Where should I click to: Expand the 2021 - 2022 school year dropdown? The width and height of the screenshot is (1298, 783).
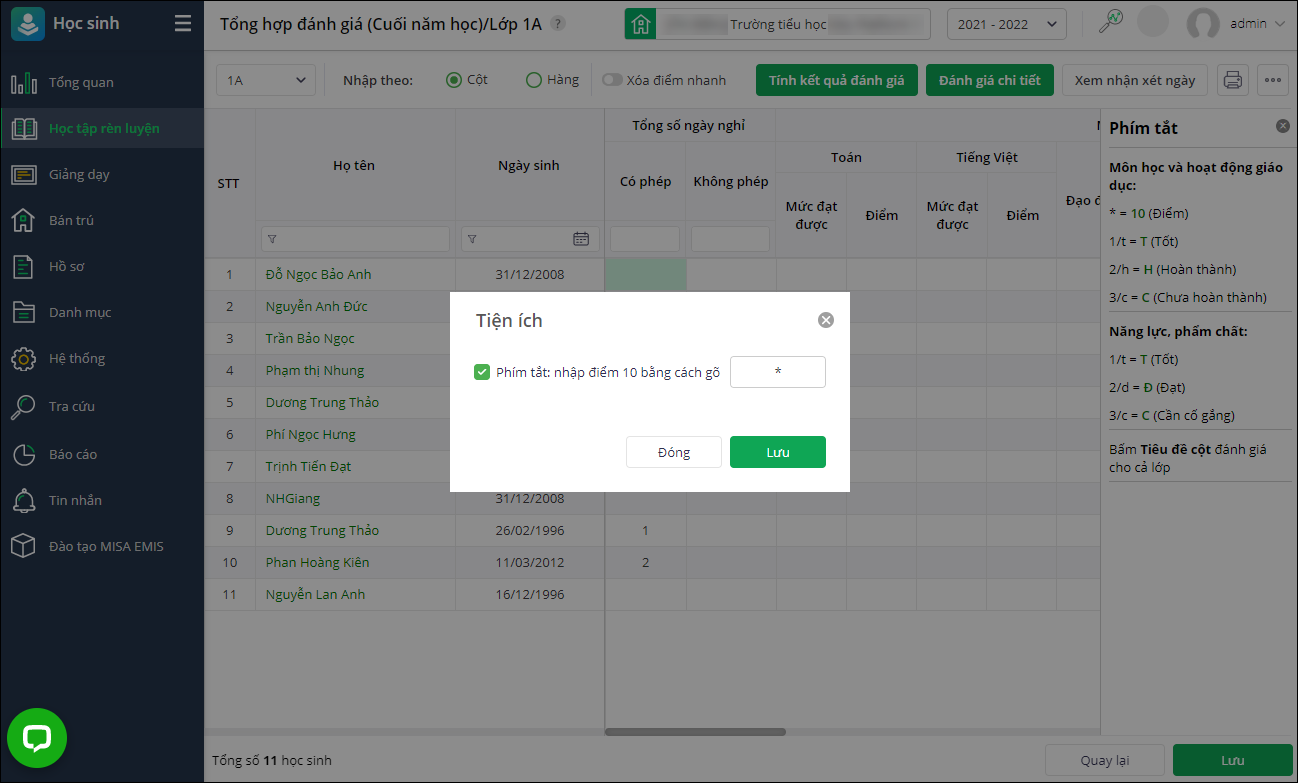[1006, 24]
